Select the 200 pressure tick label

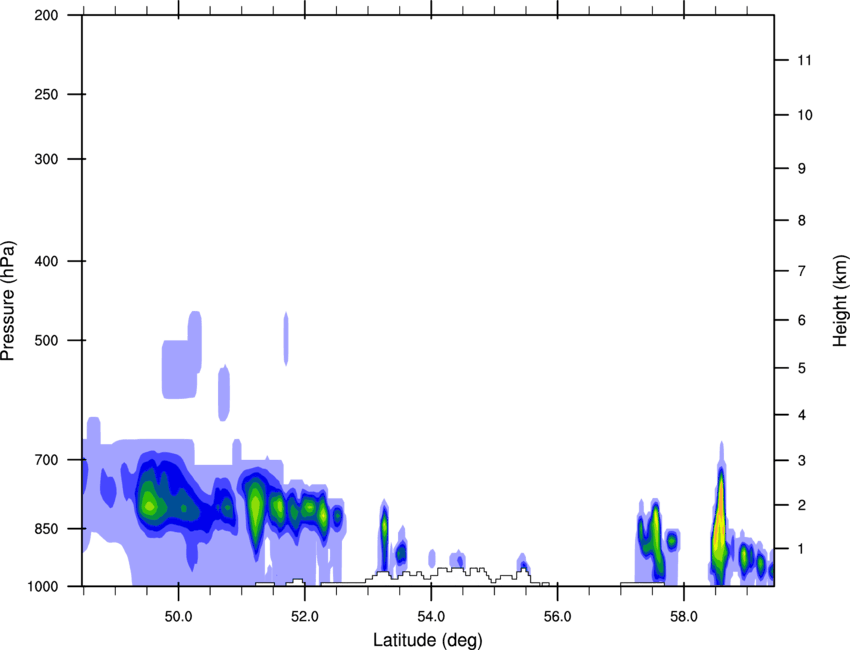click(46, 16)
